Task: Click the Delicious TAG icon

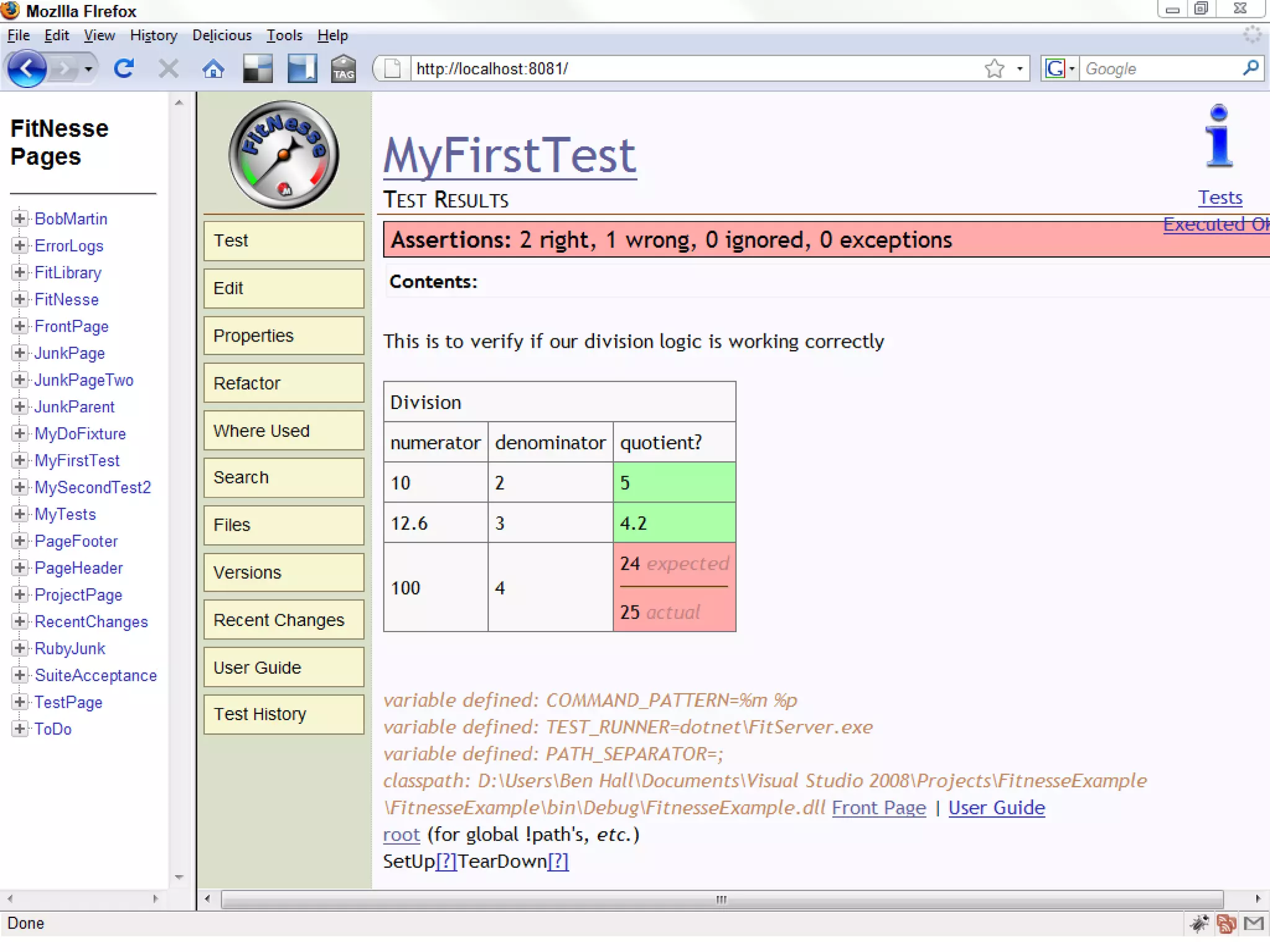Action: click(343, 68)
